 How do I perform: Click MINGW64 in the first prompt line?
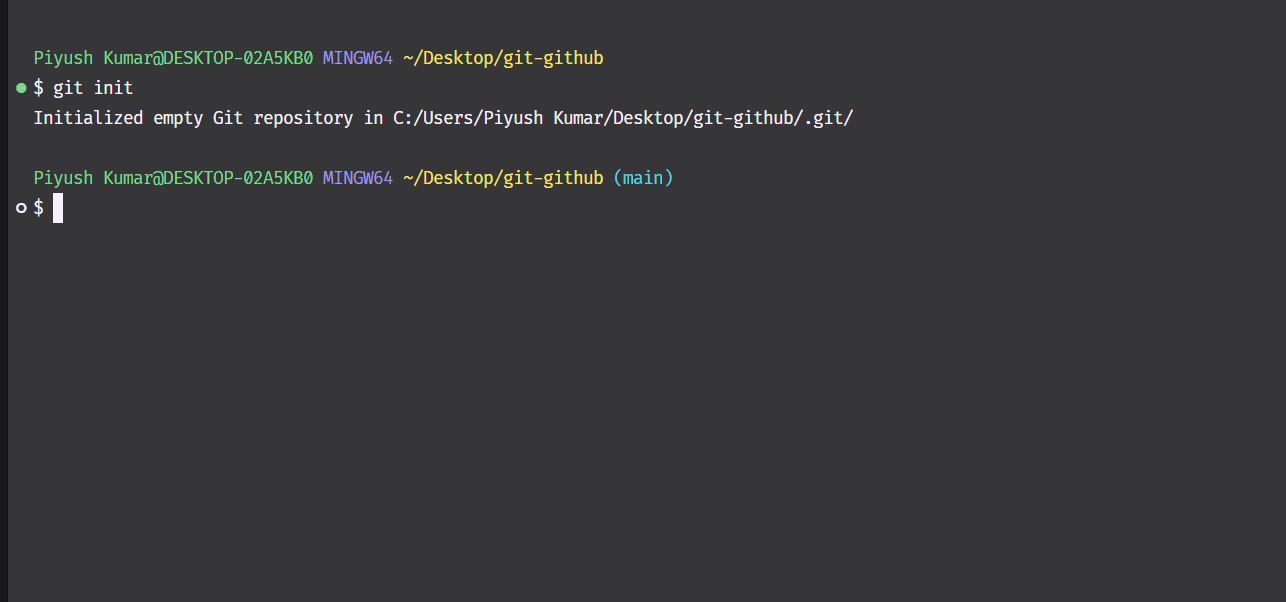[357, 58]
